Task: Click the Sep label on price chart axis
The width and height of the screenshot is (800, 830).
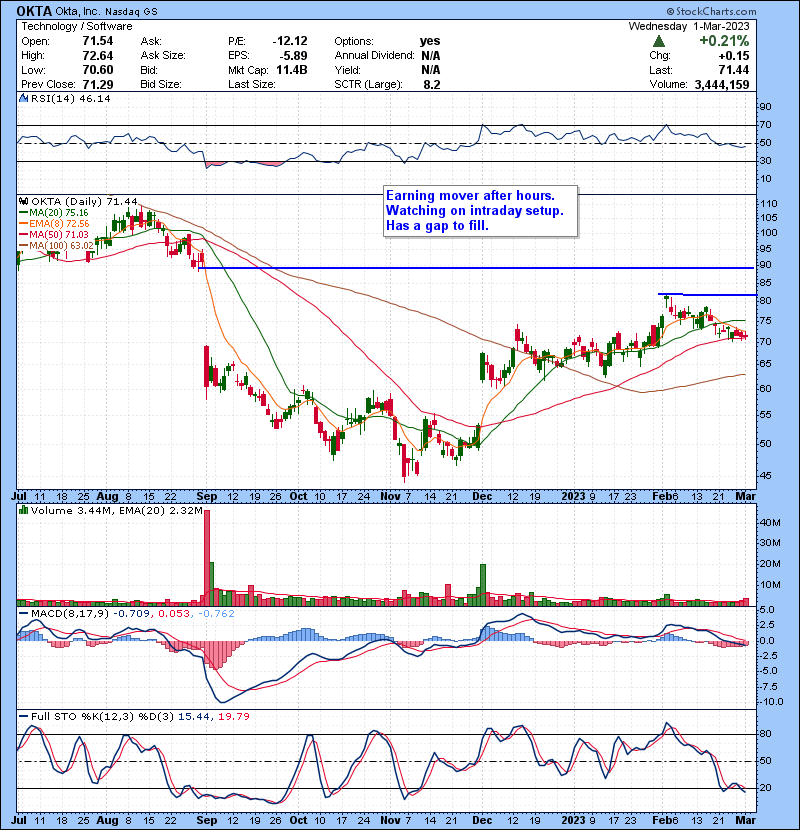Action: point(206,497)
